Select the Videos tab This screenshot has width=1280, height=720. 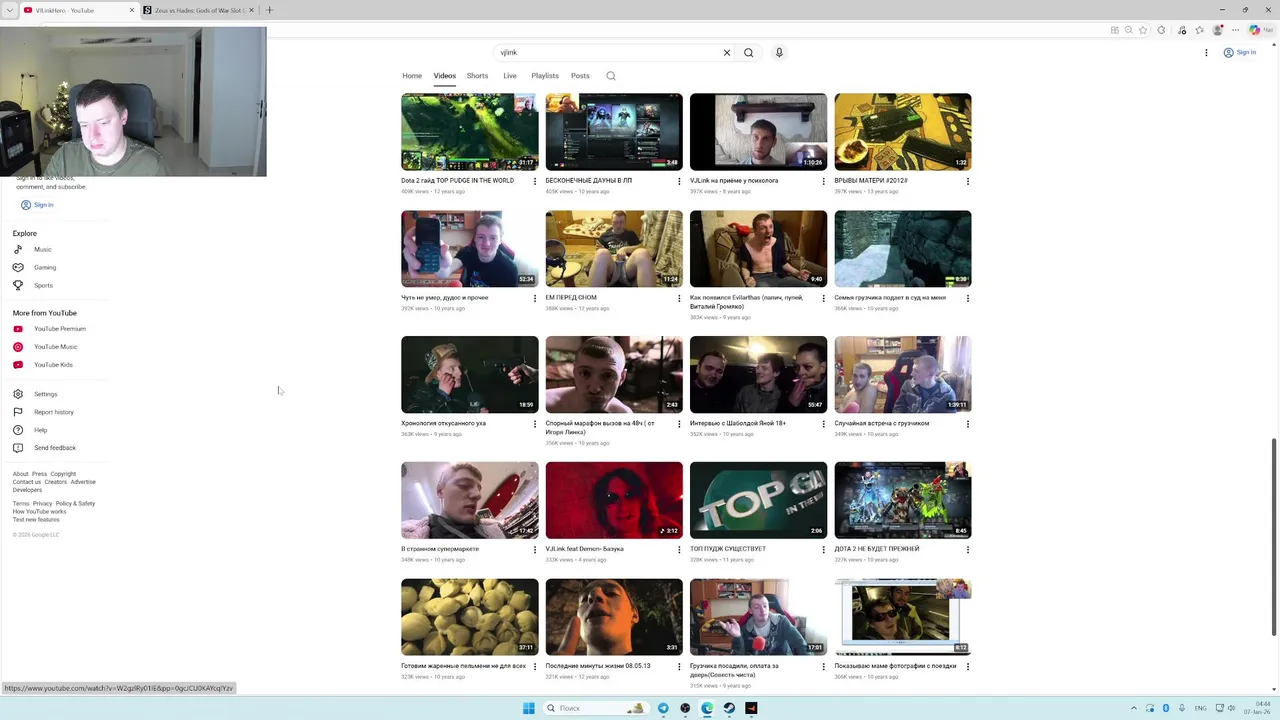coord(445,76)
